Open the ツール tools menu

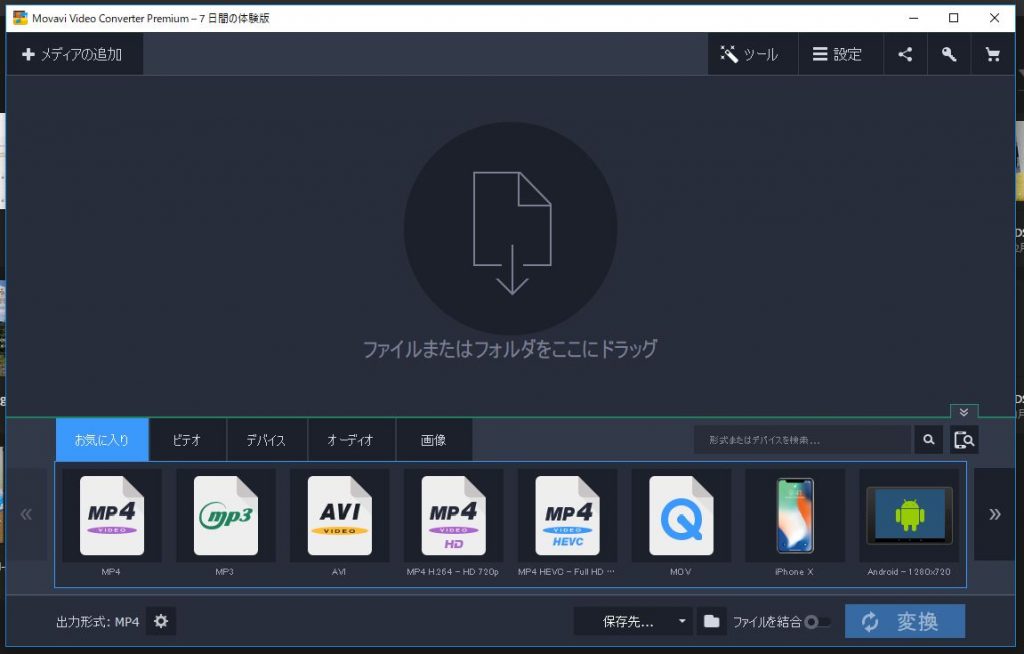pyautogui.click(x=752, y=54)
